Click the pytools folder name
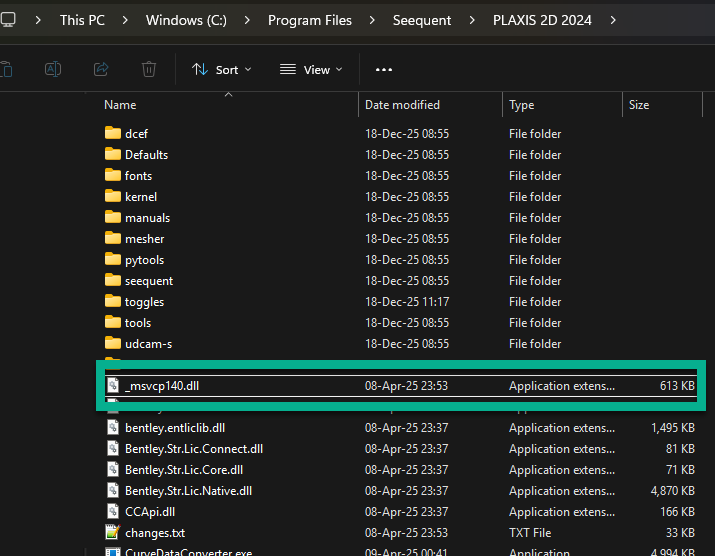This screenshot has height=556, width=715. tap(145, 260)
